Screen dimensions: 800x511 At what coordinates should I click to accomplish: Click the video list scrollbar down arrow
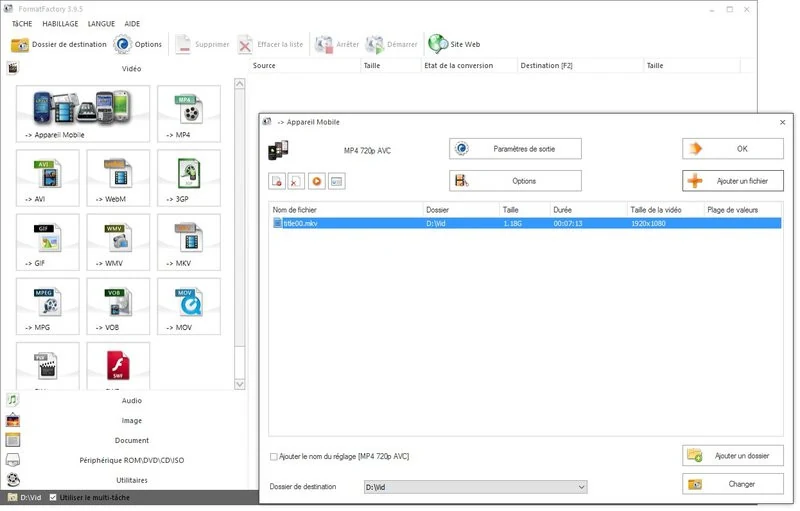click(239, 385)
